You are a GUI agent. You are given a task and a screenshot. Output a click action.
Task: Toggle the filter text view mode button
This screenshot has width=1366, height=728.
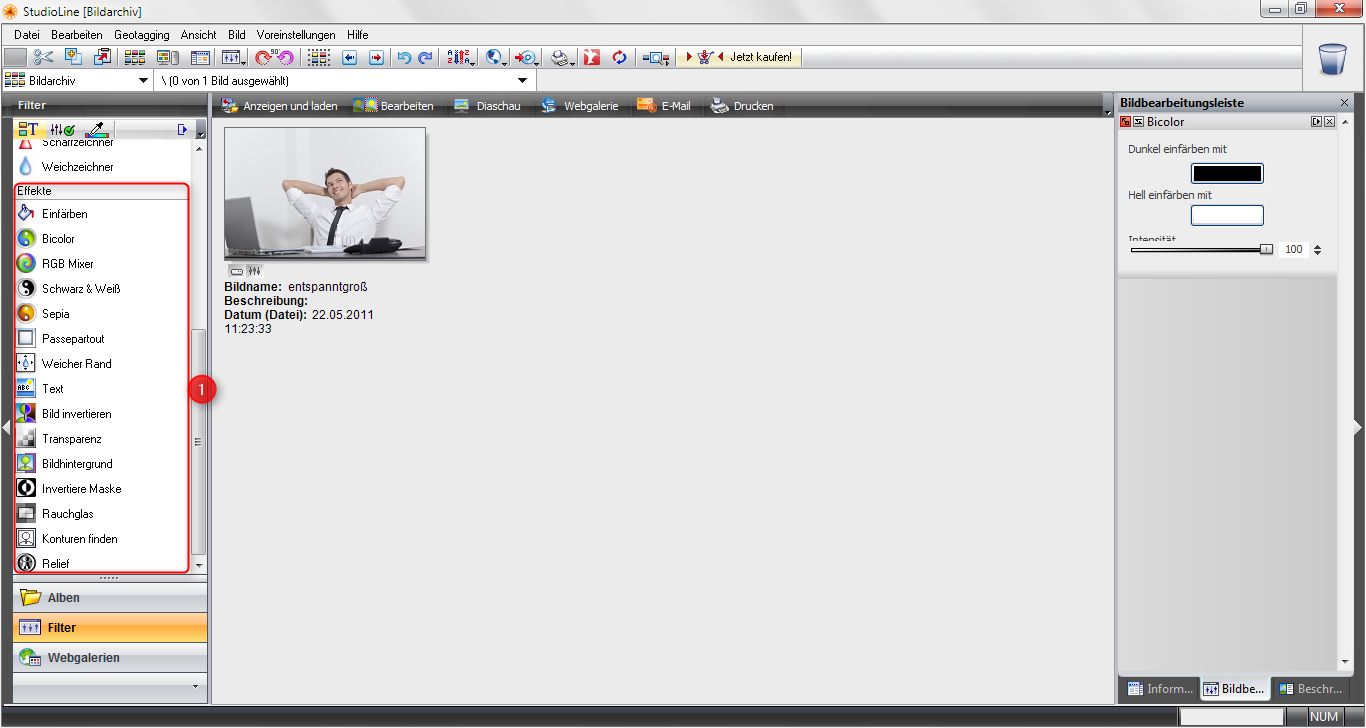point(28,130)
